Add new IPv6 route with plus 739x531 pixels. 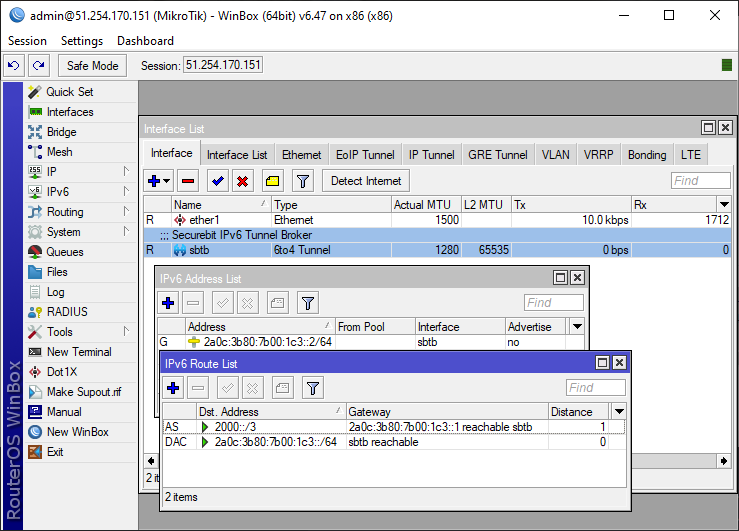tap(173, 388)
